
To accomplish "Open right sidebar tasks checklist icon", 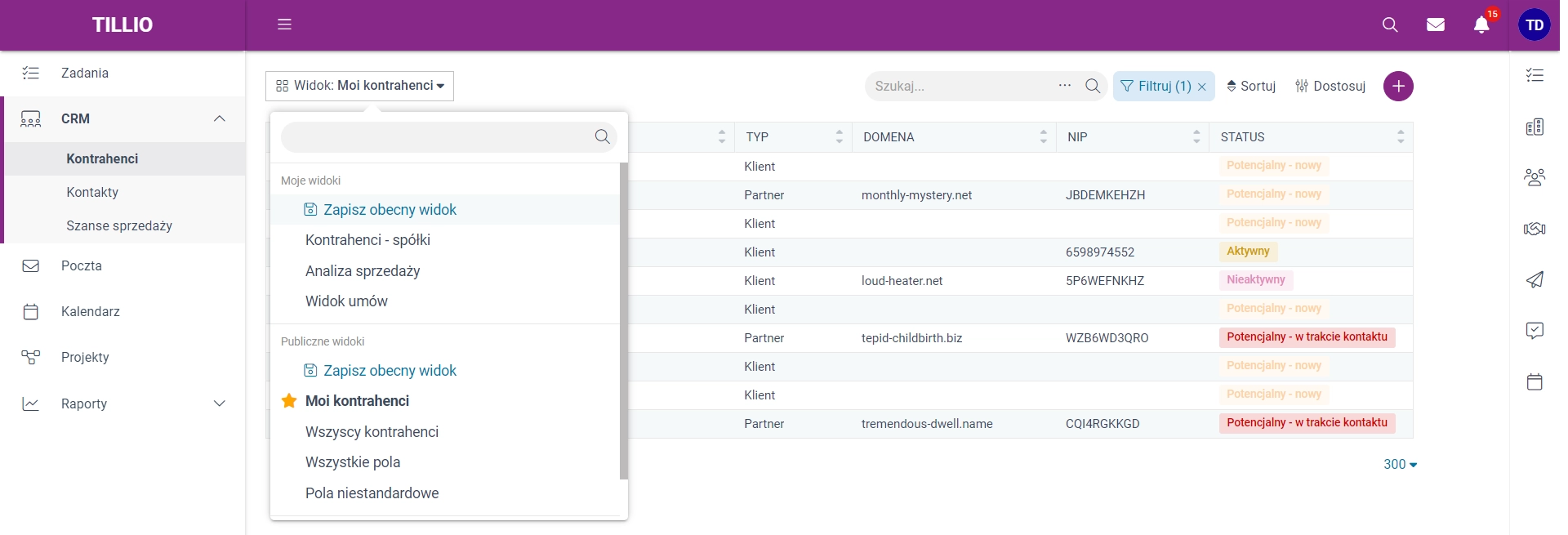I will click(1535, 75).
